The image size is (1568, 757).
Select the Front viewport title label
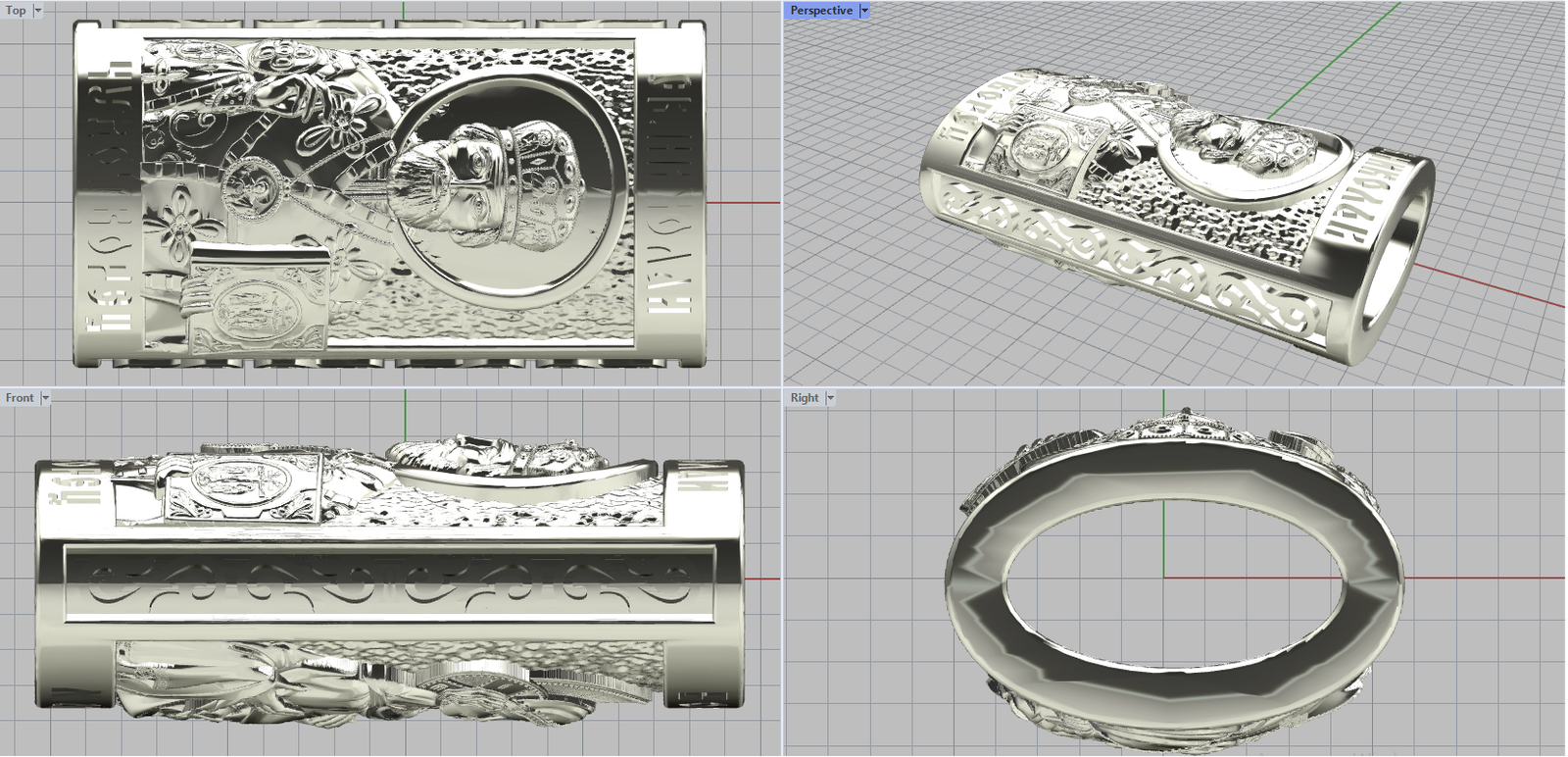point(20,398)
